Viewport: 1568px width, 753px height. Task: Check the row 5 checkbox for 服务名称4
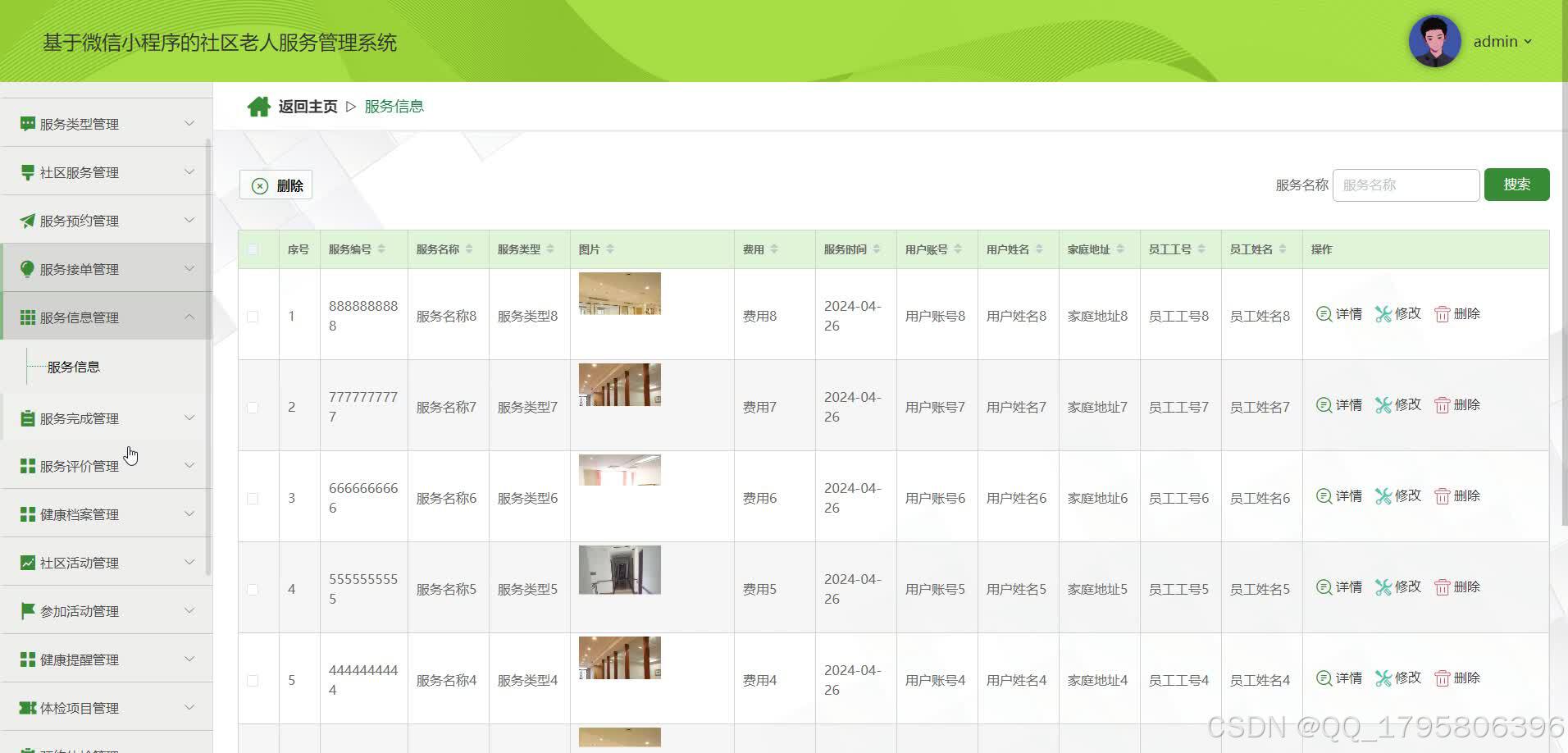[x=253, y=681]
